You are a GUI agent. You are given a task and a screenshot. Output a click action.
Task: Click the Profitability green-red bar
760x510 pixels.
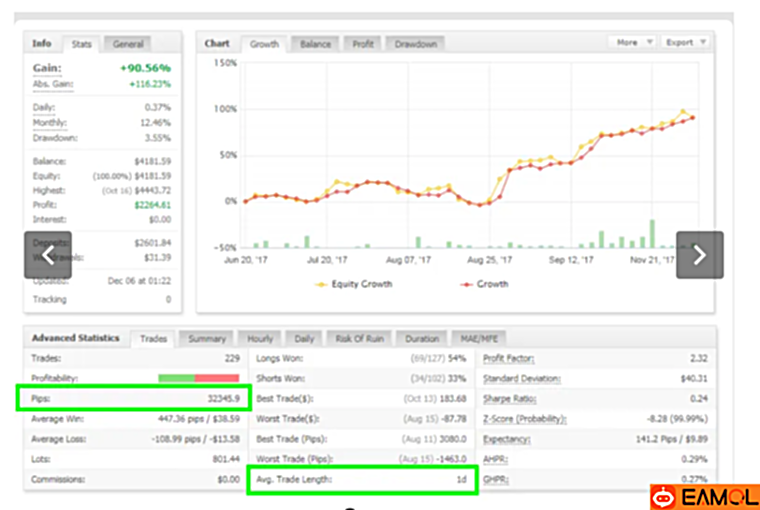[198, 378]
